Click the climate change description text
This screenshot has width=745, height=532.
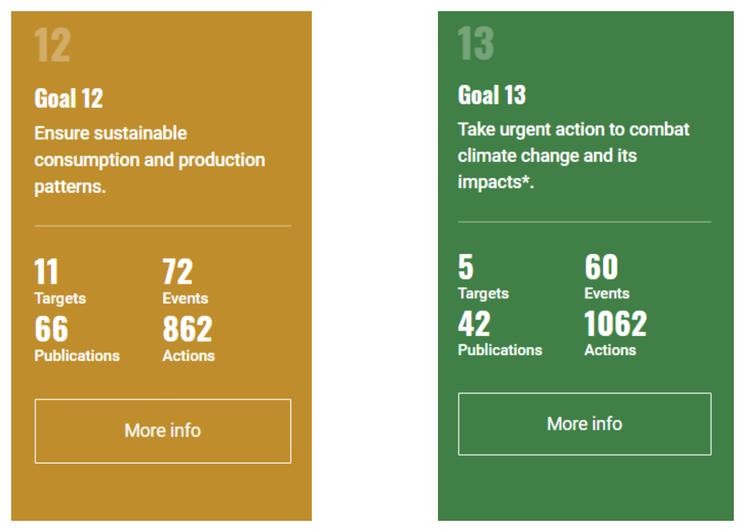[573, 156]
